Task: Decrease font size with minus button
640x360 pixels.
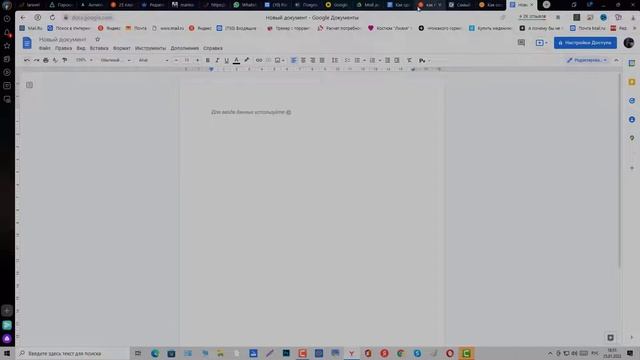Action: click(x=176, y=60)
